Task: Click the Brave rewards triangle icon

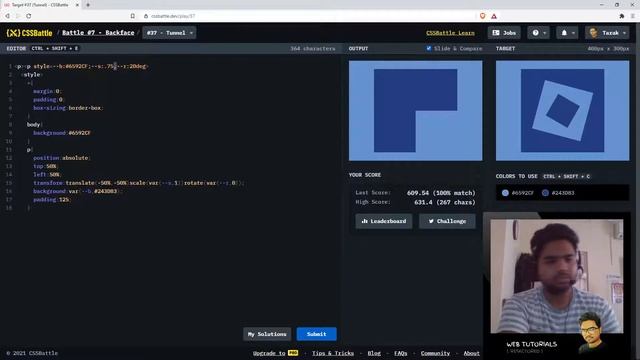Action: coord(494,16)
